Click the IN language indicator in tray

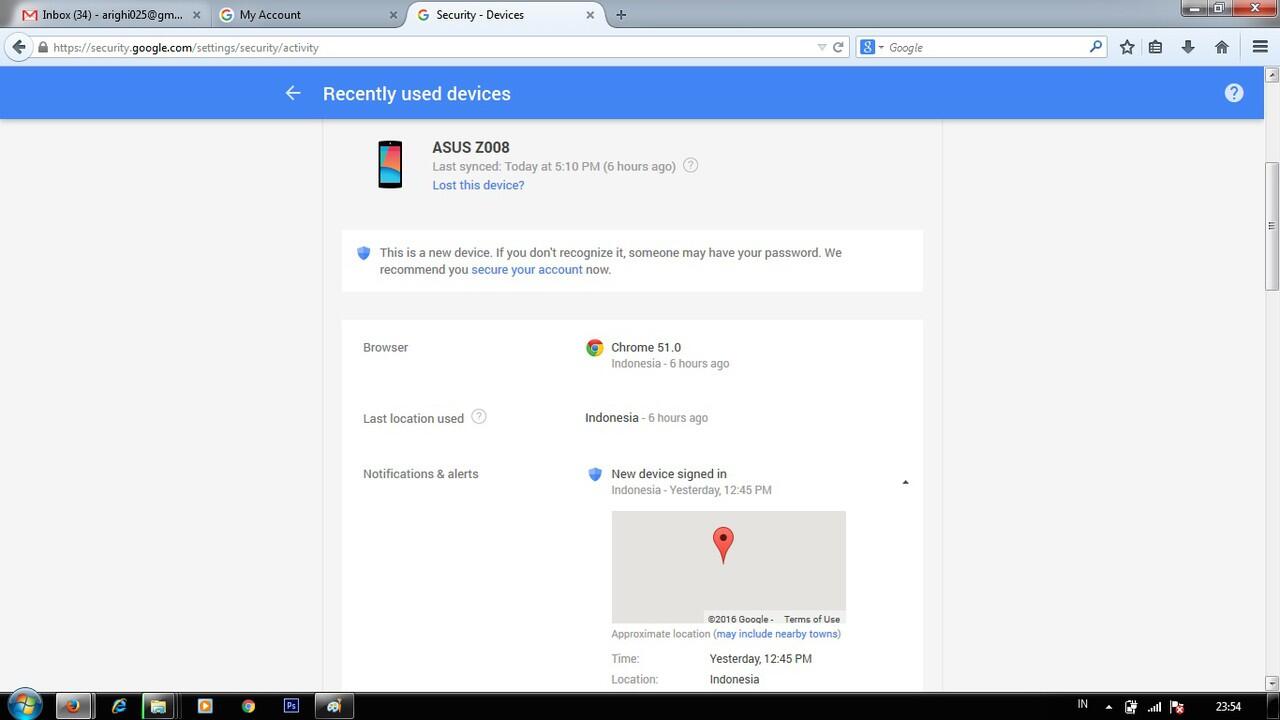[1082, 704]
